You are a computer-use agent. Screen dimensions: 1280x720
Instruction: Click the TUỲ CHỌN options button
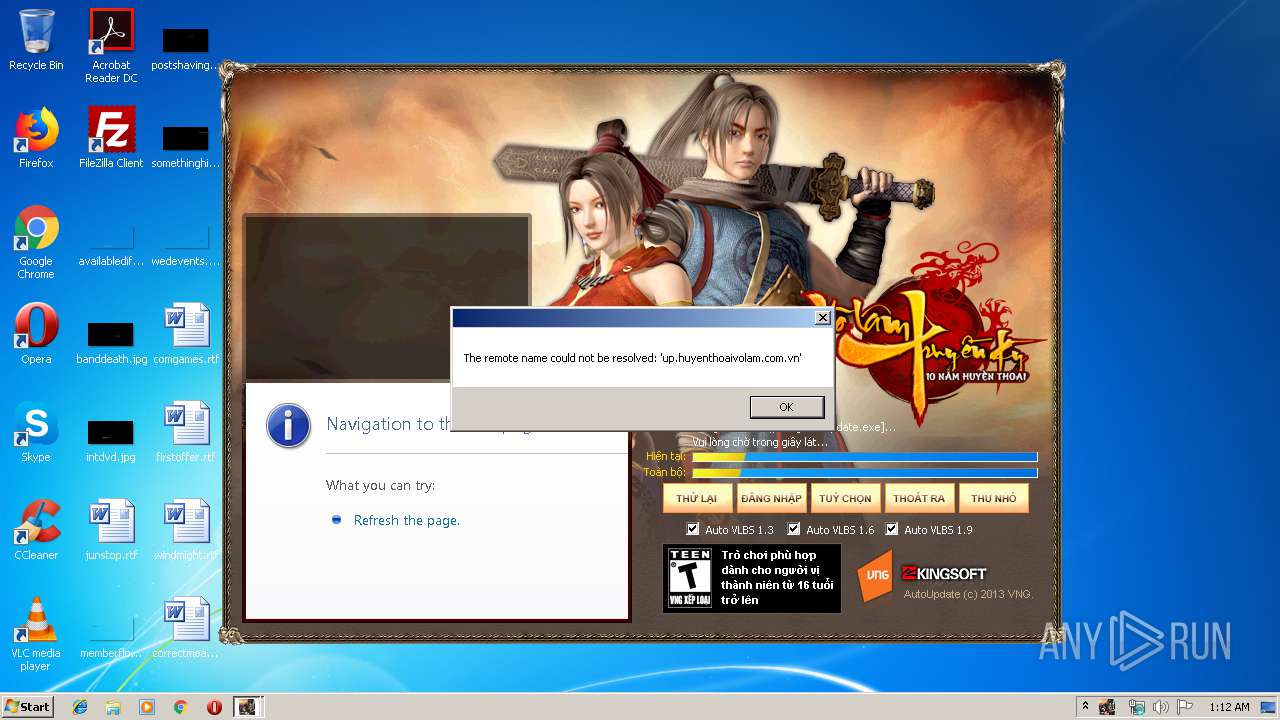(x=845, y=498)
